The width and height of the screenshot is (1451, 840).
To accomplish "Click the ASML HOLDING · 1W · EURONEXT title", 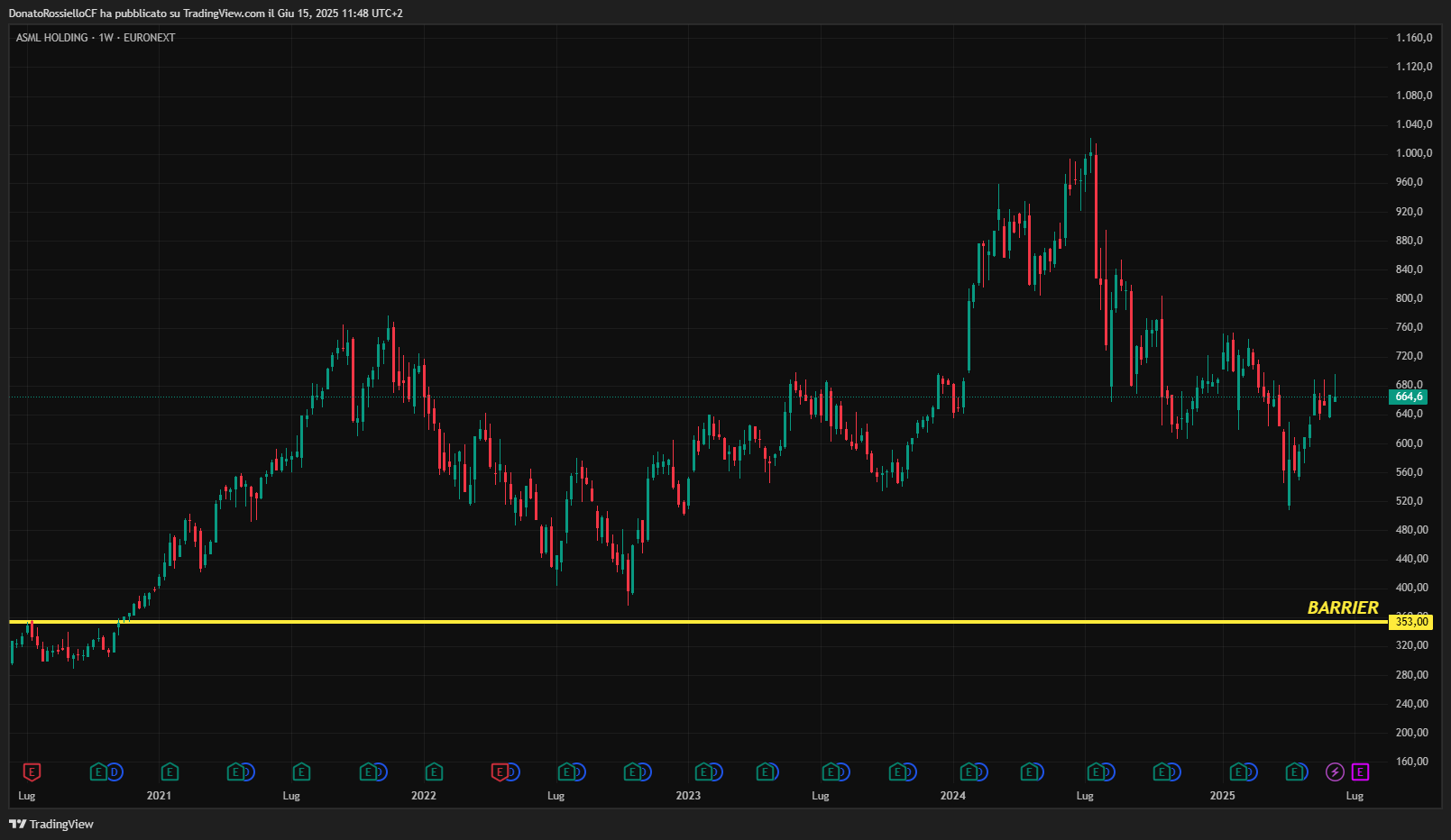I will [x=96, y=38].
